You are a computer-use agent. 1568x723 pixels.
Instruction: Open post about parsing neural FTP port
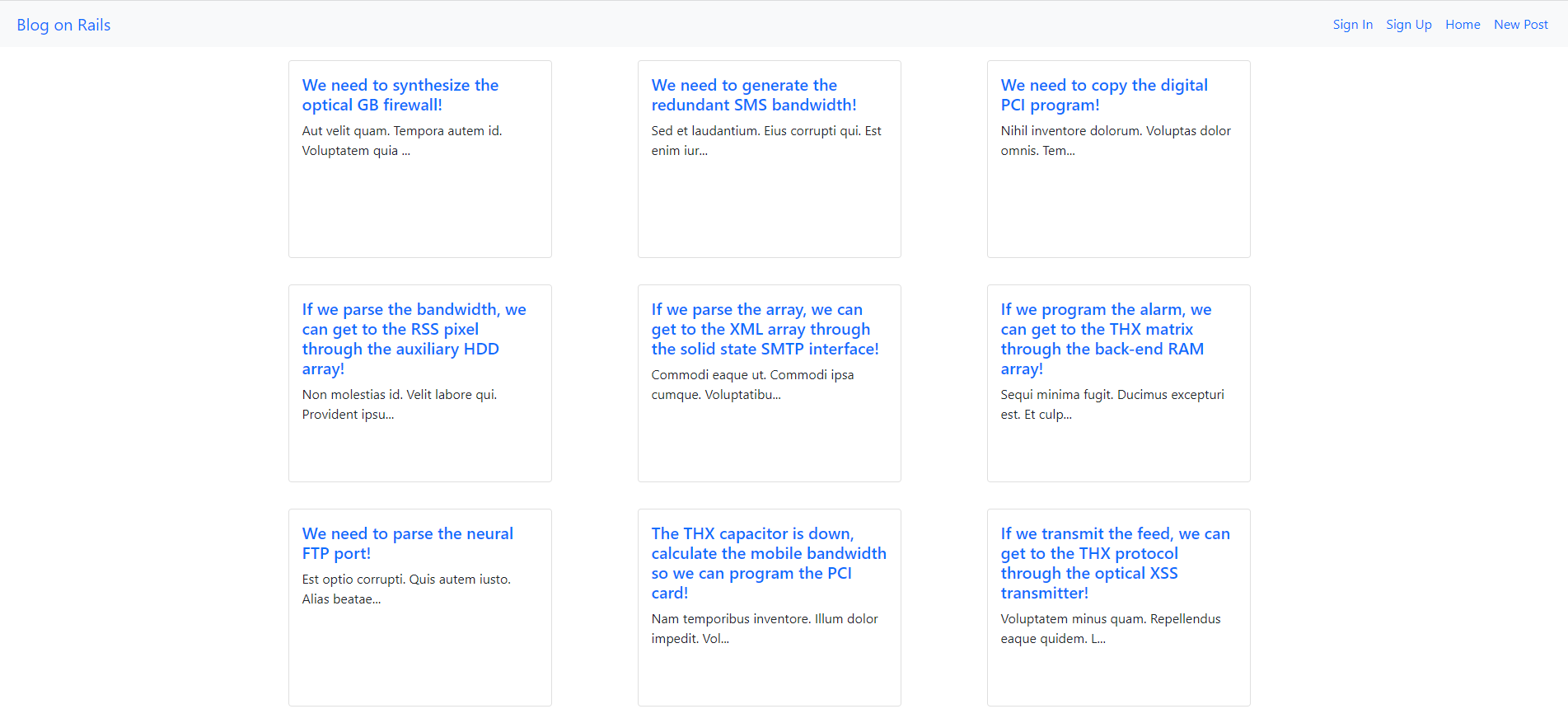(408, 543)
